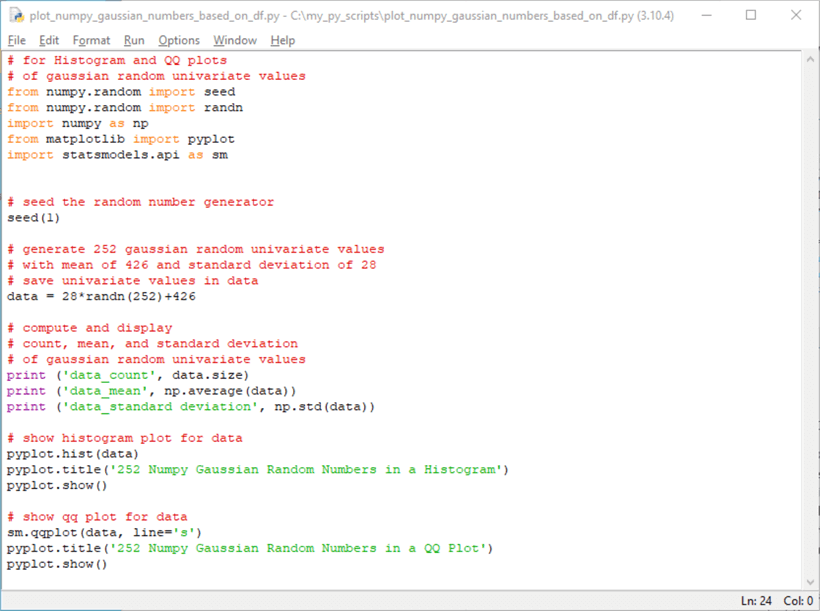Open the Help menu

(283, 40)
